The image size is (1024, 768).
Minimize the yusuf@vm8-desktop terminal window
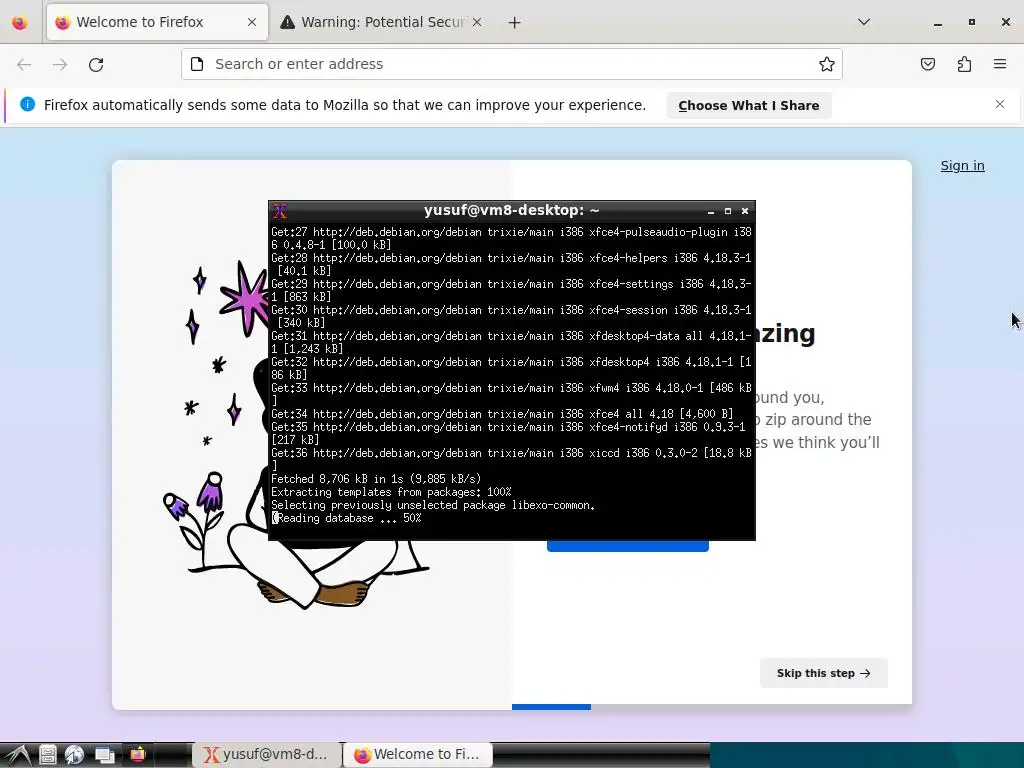[711, 211]
